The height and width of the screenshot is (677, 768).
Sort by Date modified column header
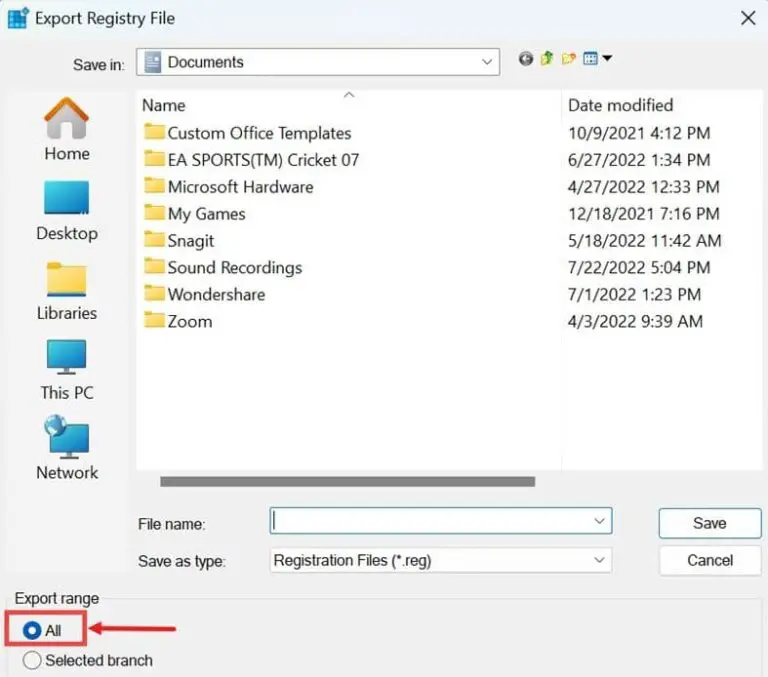620,105
